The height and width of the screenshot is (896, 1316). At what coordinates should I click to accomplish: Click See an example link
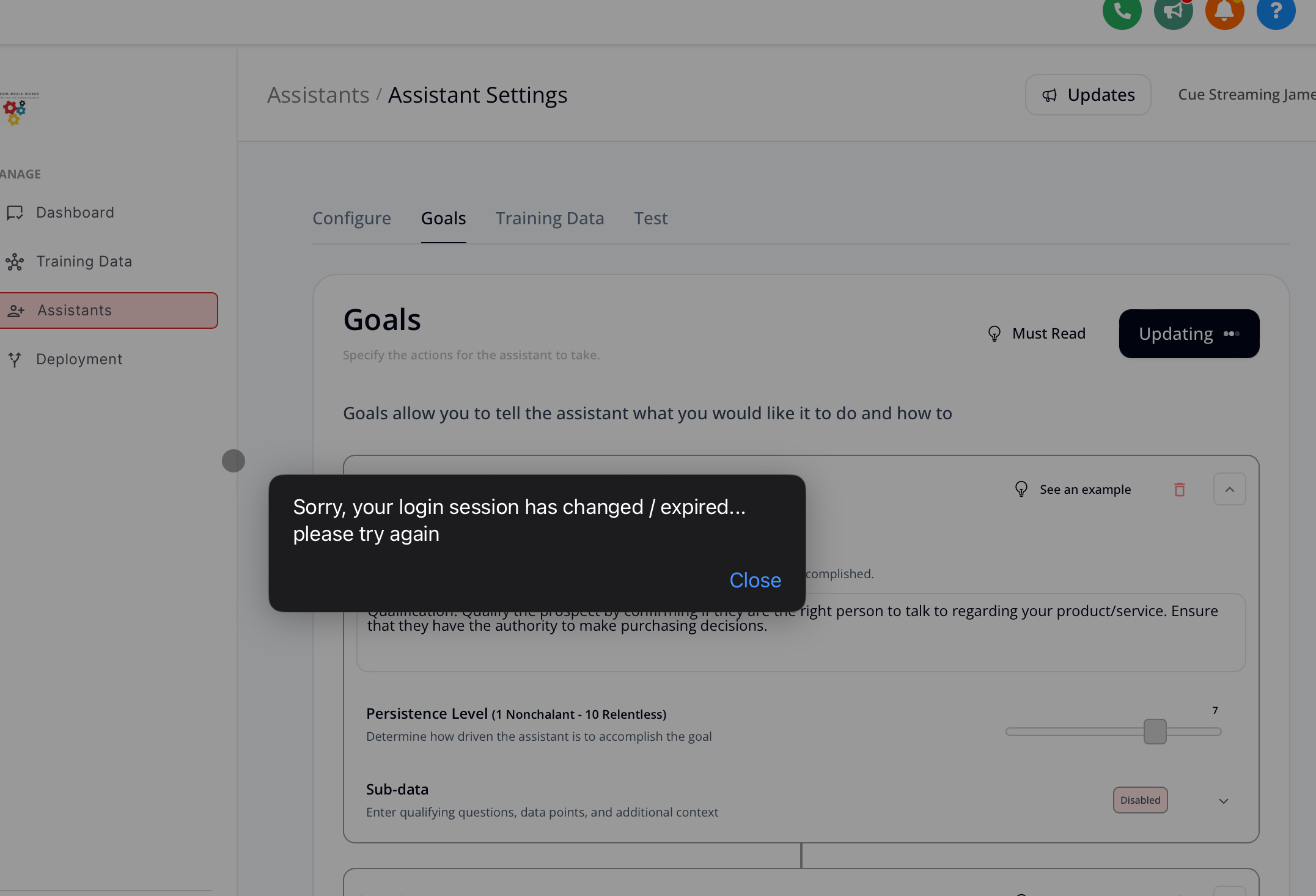point(1085,489)
